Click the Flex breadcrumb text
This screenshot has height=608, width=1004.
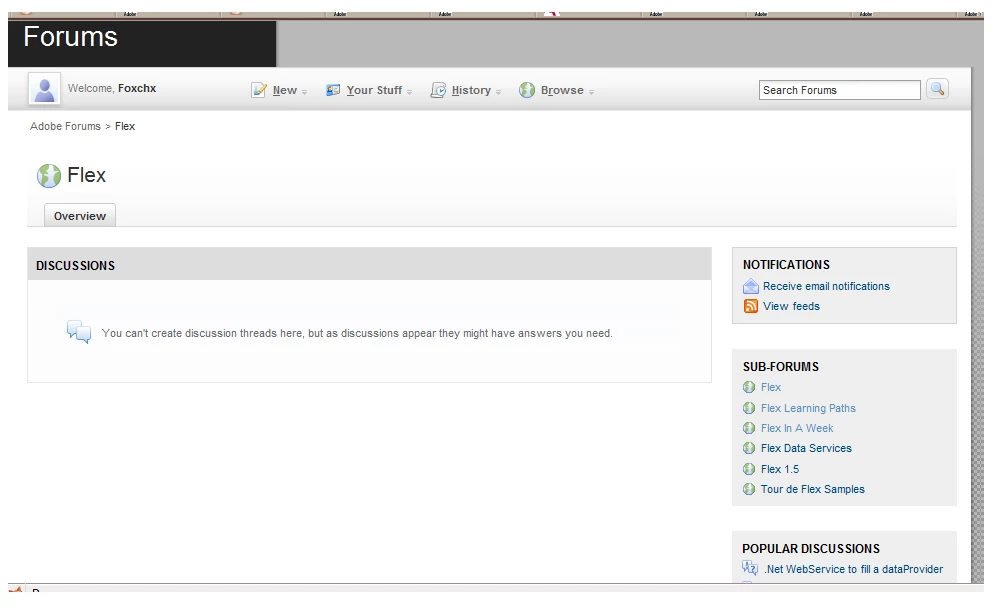(125, 126)
